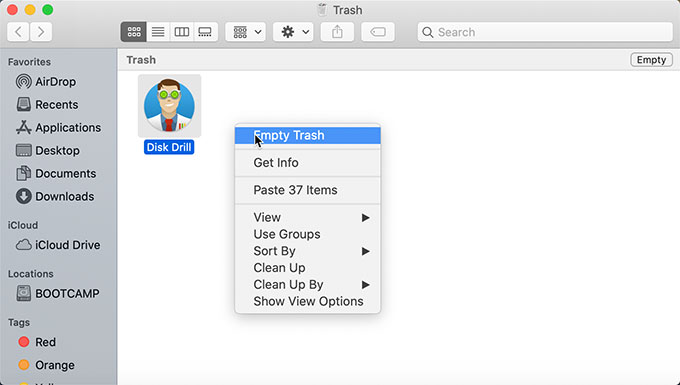Switch to icon view
Image resolution: width=680 pixels, height=385 pixels.
point(134,32)
